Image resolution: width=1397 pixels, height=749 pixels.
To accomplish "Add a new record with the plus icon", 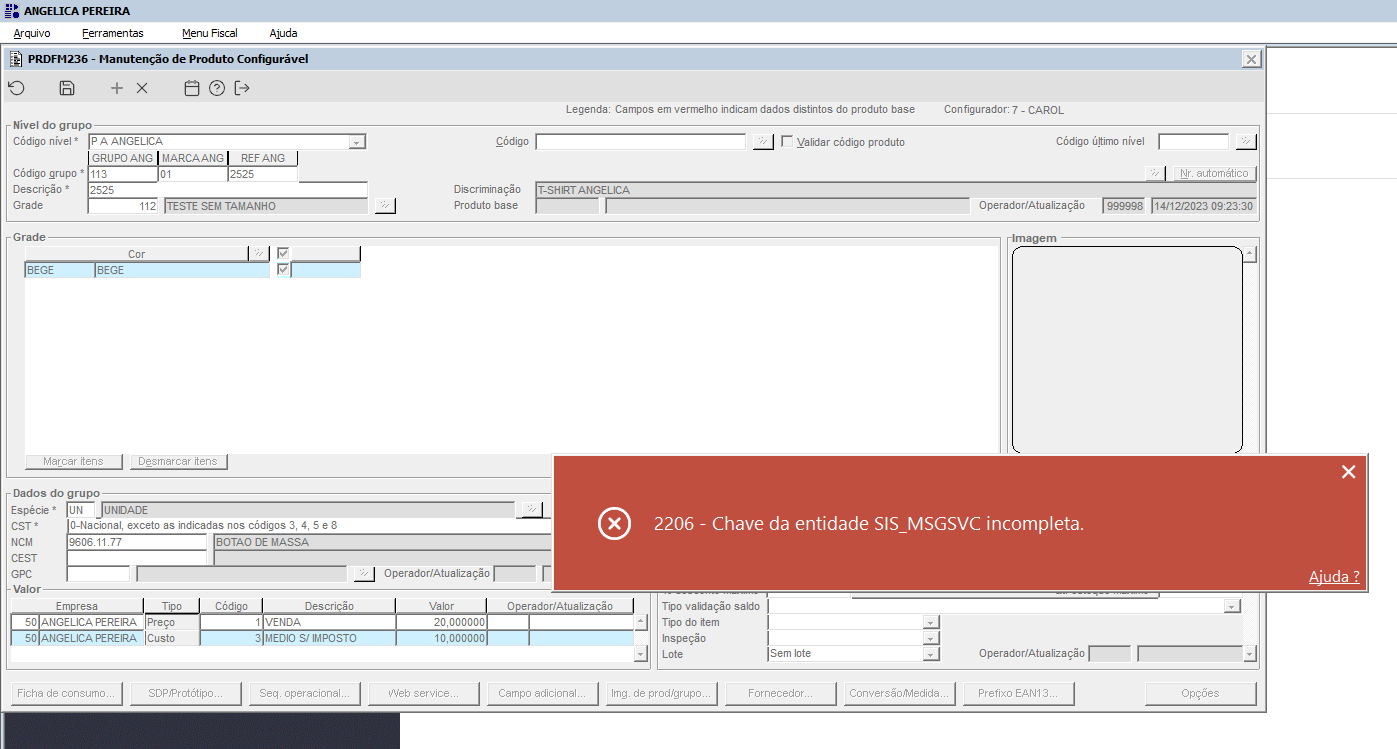I will tap(117, 88).
